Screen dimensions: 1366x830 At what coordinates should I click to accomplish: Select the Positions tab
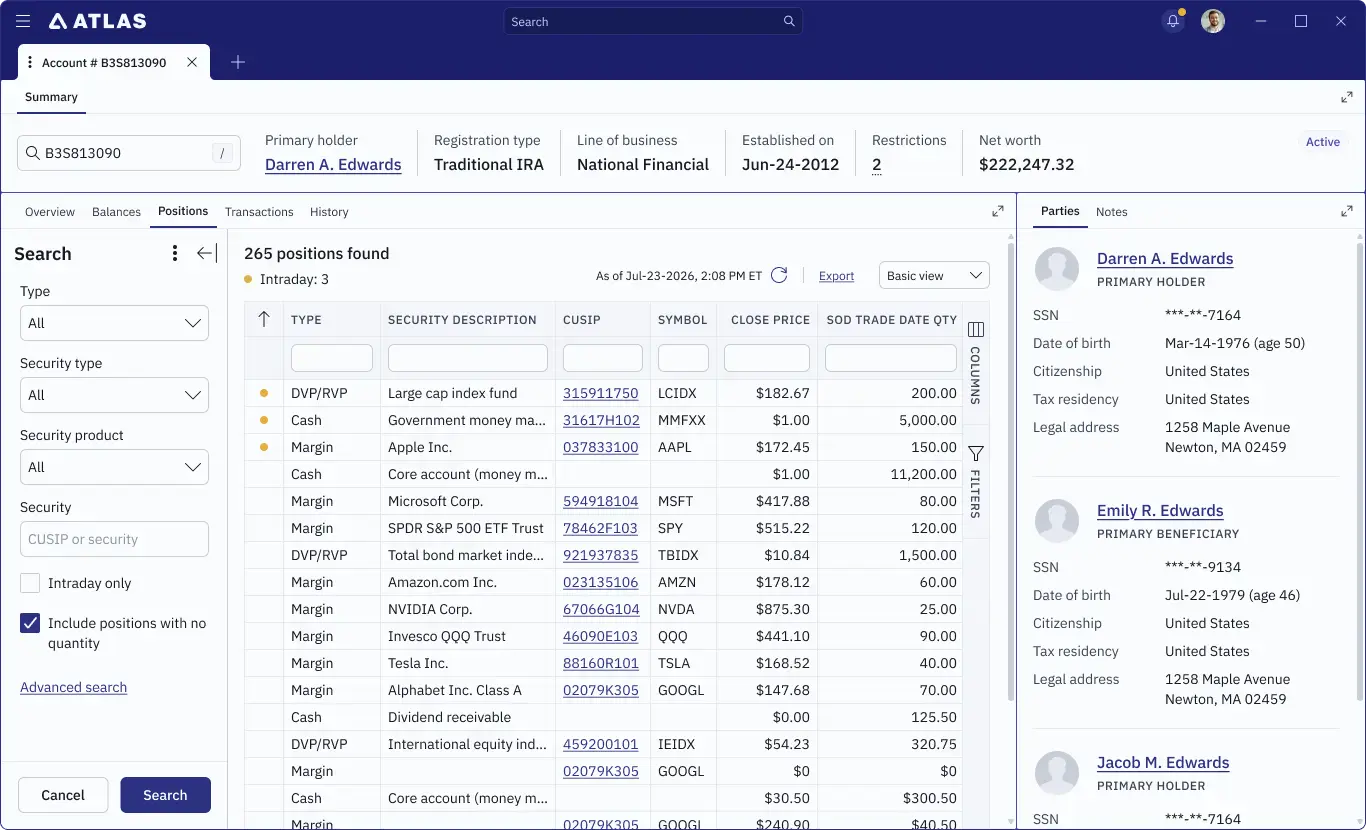(x=183, y=211)
